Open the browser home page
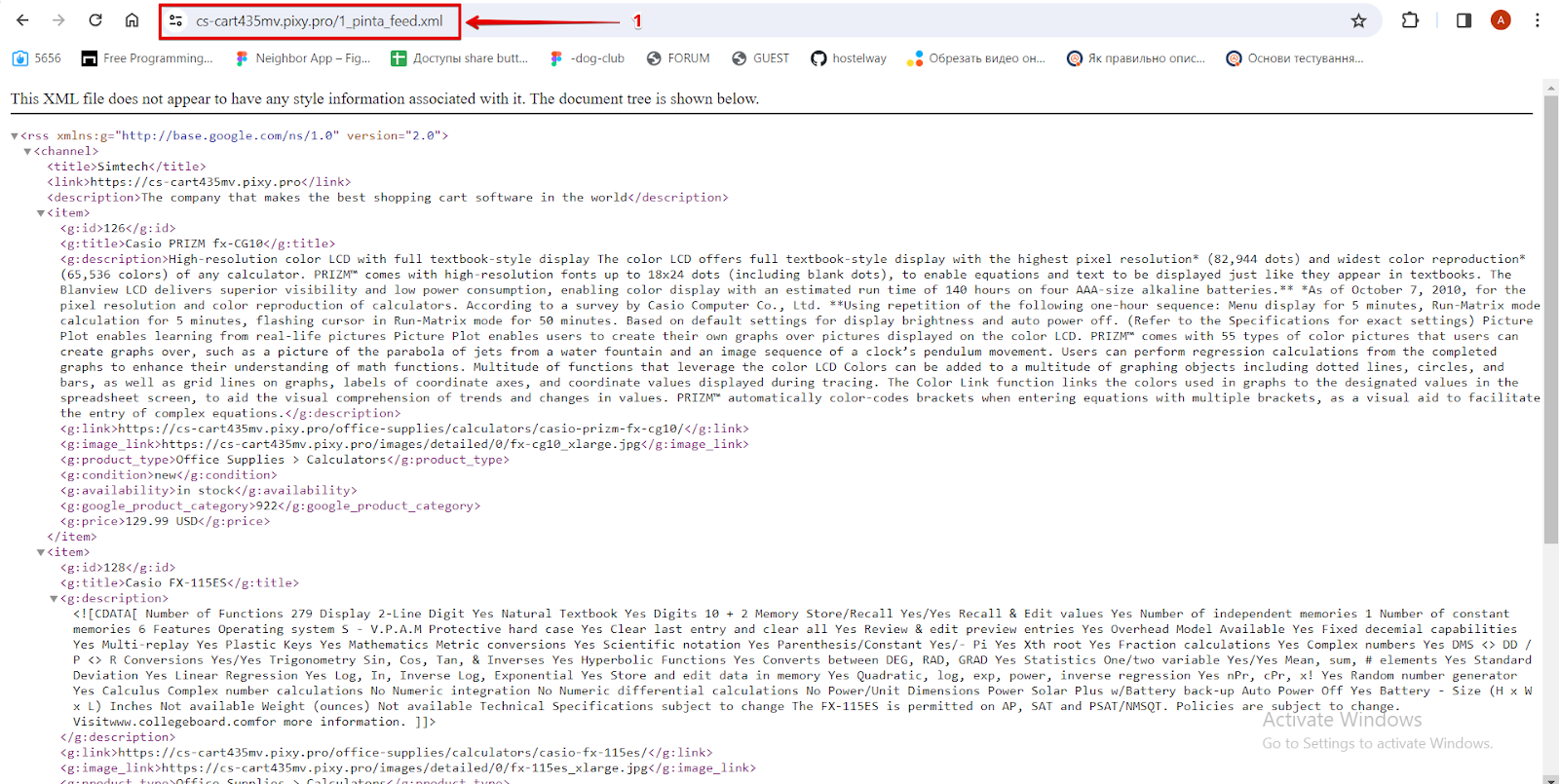Screen dimensions: 1559x784 [132, 20]
